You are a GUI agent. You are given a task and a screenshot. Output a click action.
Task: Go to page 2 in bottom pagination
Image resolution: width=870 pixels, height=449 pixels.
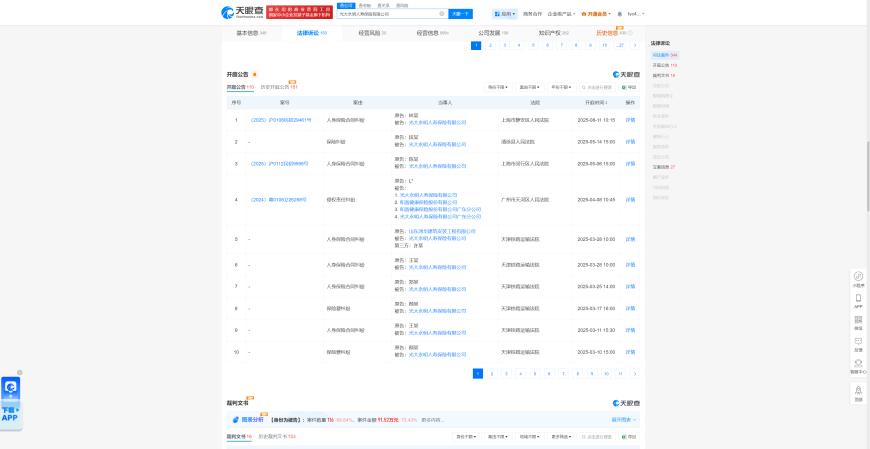point(492,374)
